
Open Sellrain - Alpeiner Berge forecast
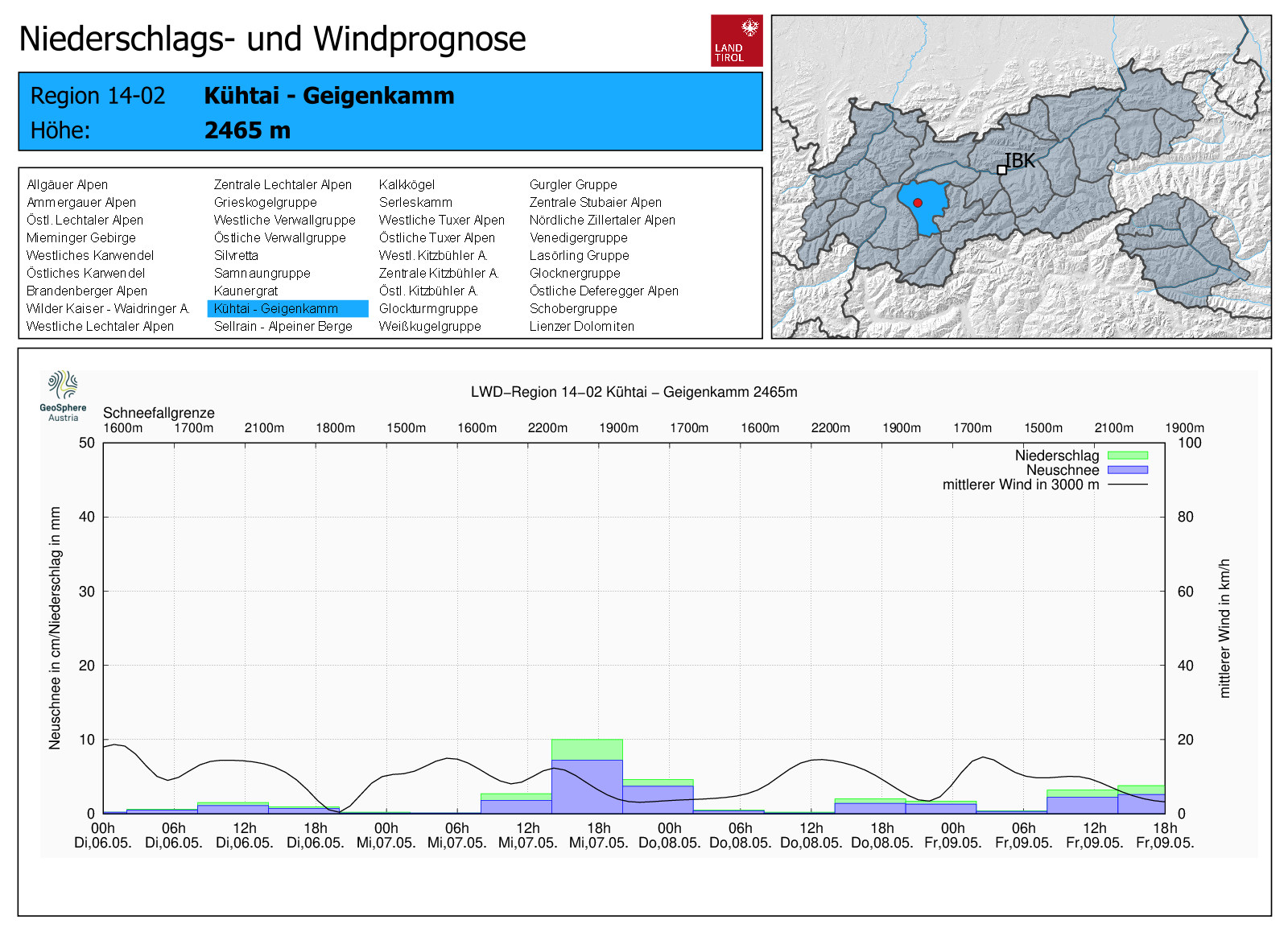(x=283, y=326)
